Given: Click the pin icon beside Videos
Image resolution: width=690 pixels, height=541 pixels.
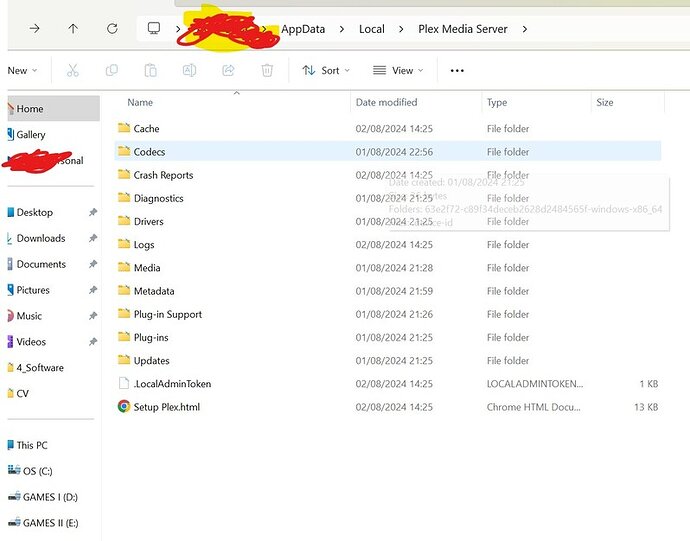Looking at the screenshot, I should coord(92,342).
